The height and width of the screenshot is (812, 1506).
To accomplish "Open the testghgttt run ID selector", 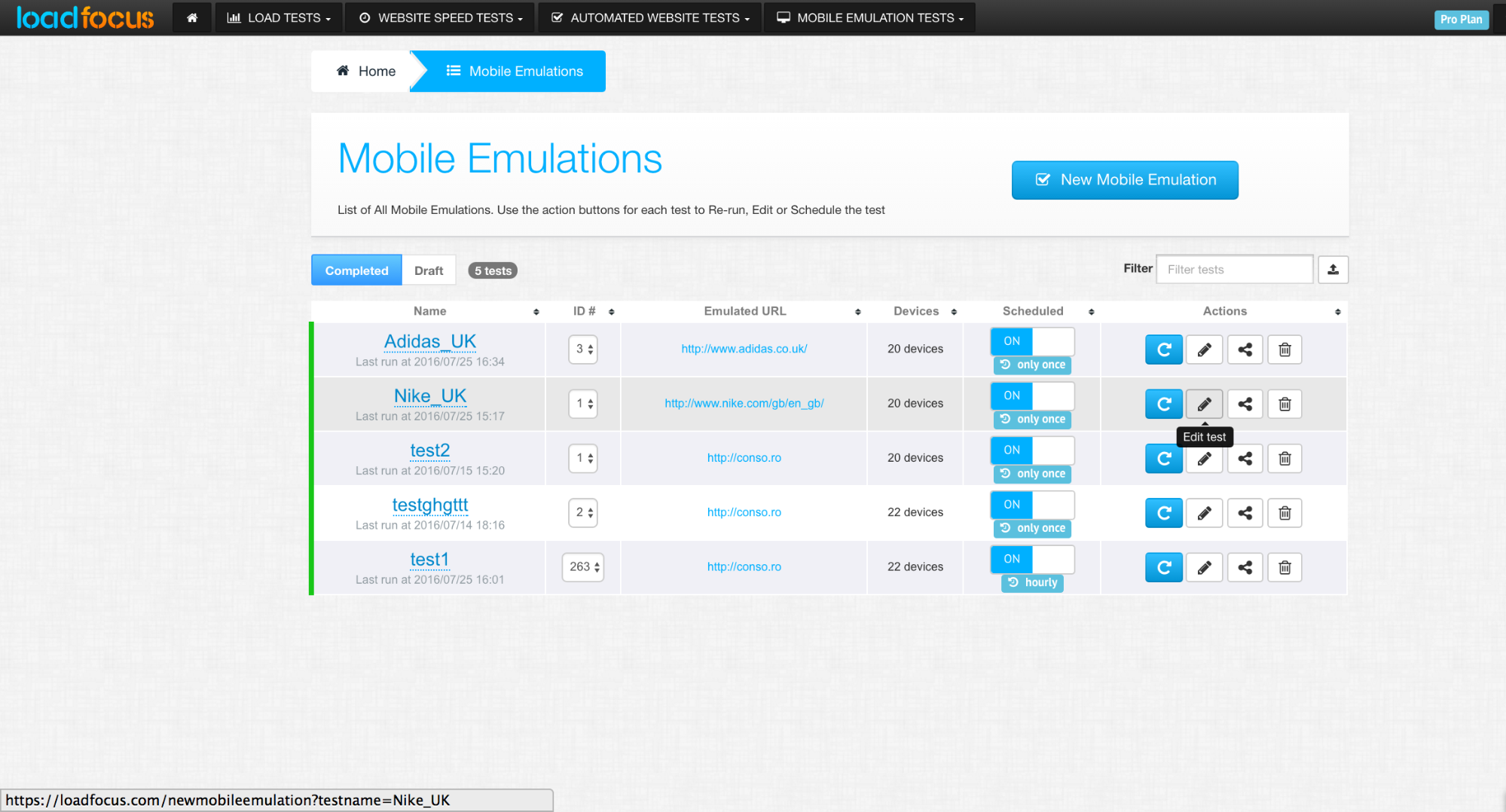I will pyautogui.click(x=582, y=512).
